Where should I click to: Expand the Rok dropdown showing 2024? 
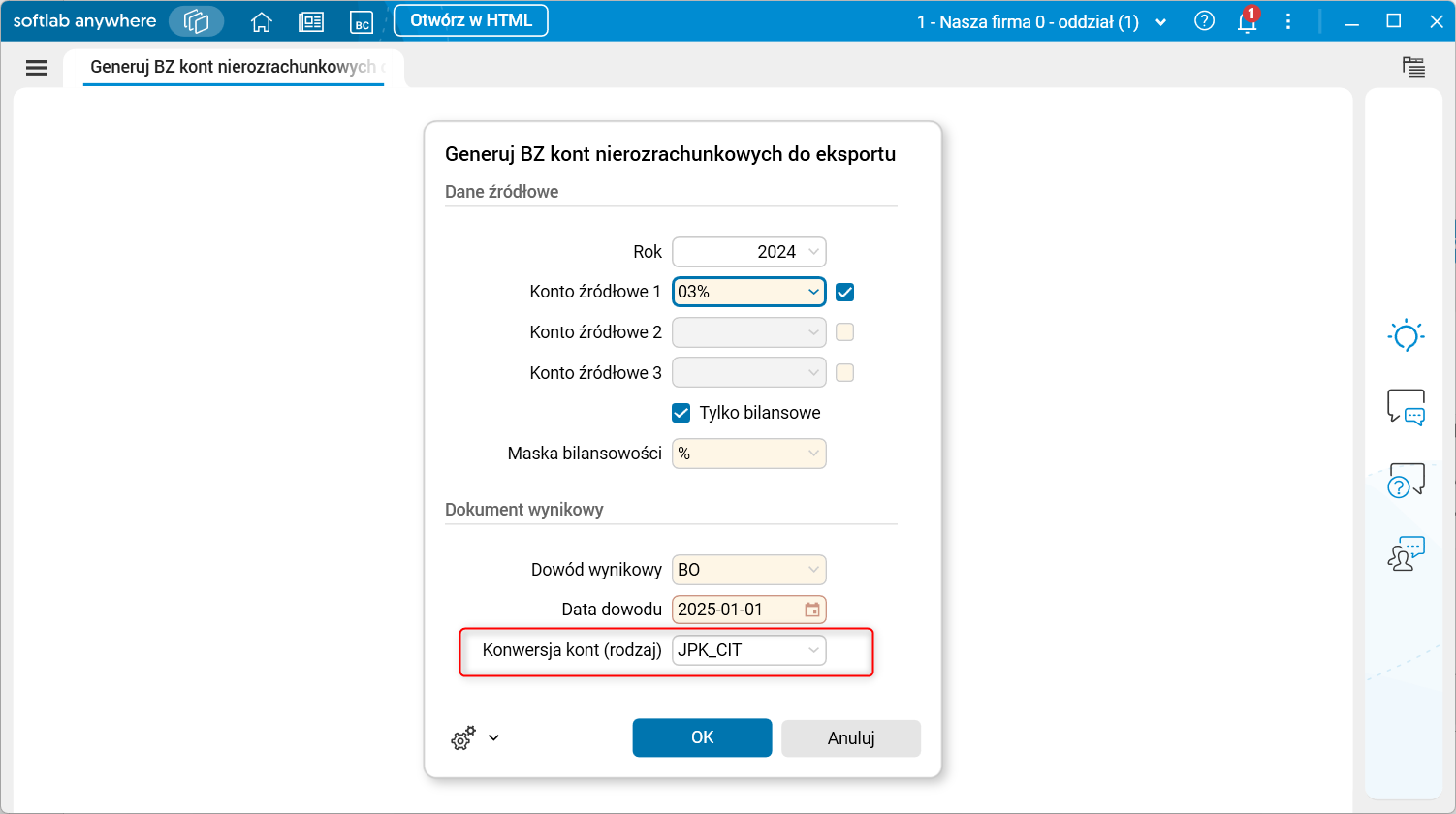[814, 251]
